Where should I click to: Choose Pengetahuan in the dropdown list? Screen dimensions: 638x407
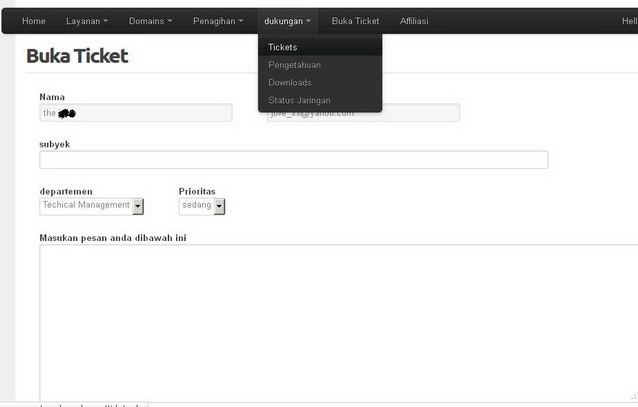tap(294, 65)
